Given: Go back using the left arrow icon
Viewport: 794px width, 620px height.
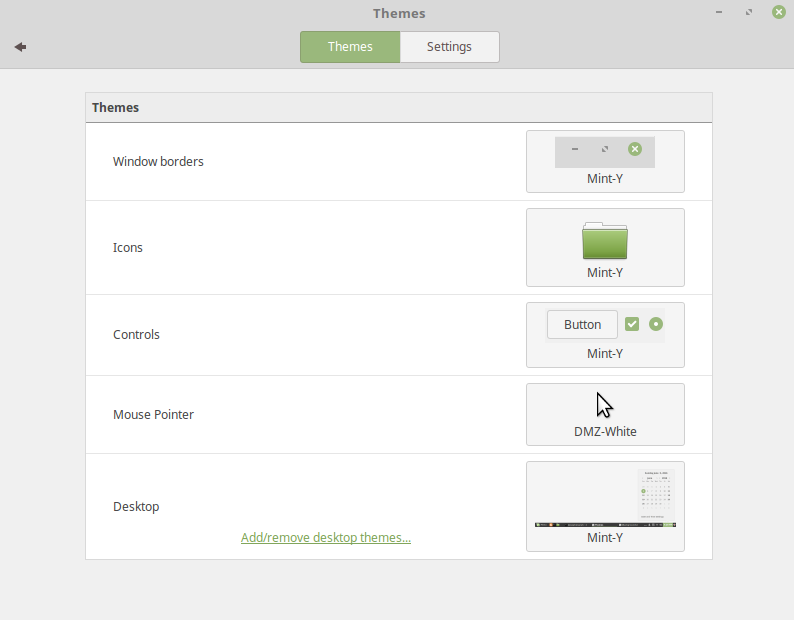Looking at the screenshot, I should pyautogui.click(x=20, y=47).
